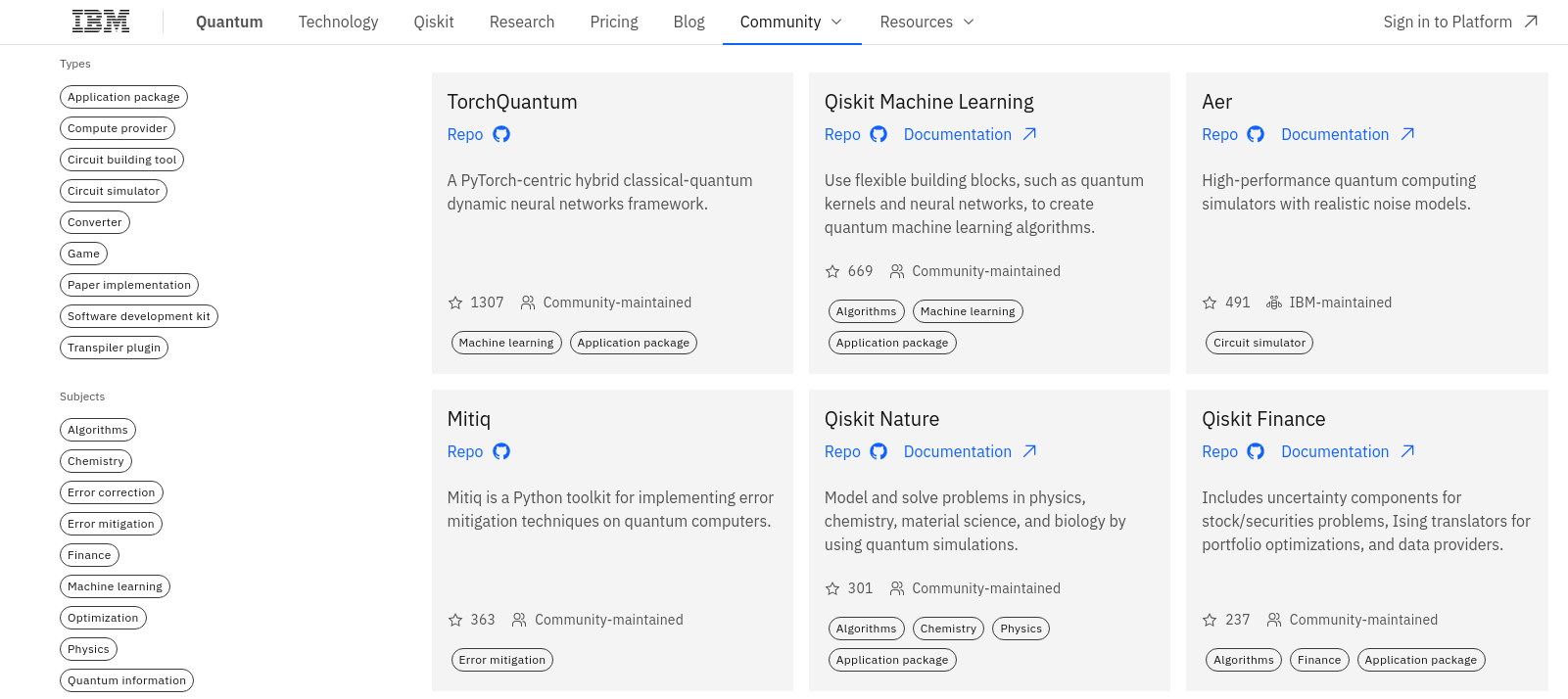Open TorchQuantum GitHub repo icon

[501, 134]
